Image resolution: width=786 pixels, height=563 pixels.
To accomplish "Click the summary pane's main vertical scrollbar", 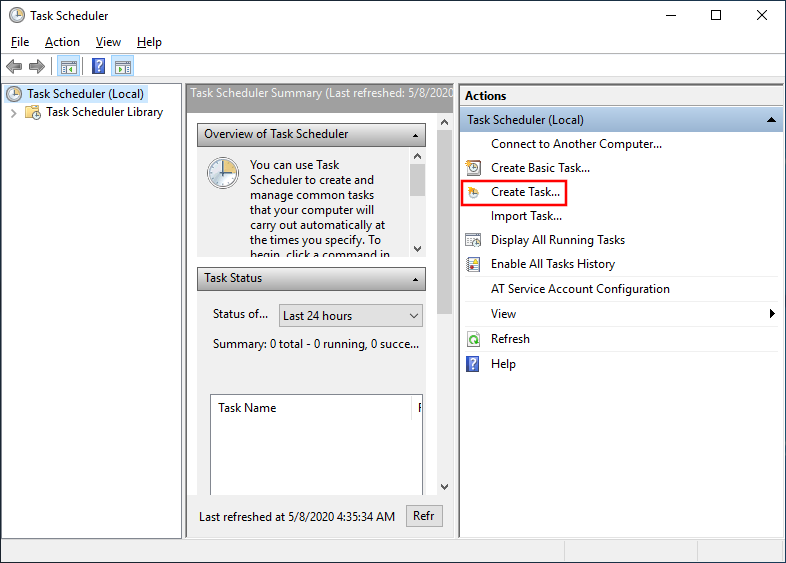I will [x=445, y=250].
